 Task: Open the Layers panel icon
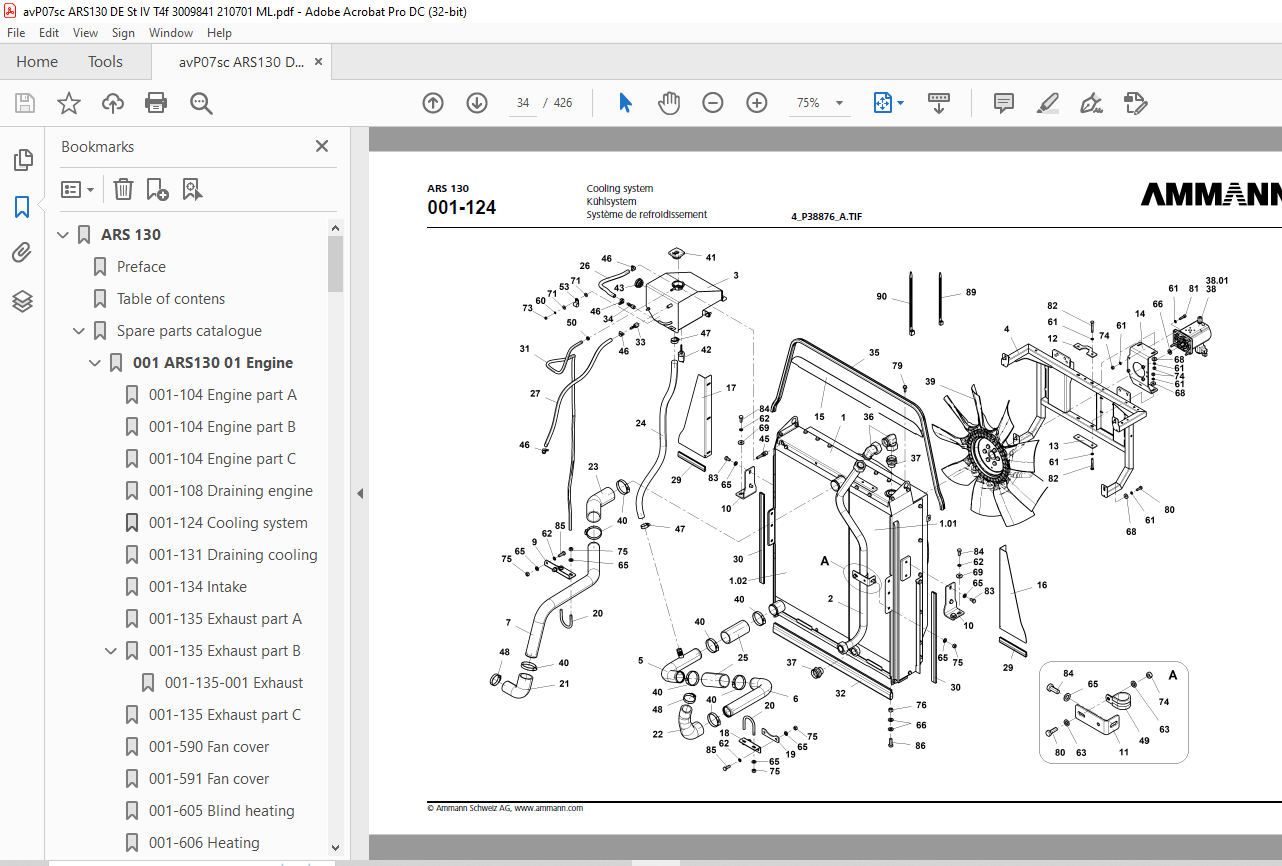22,301
